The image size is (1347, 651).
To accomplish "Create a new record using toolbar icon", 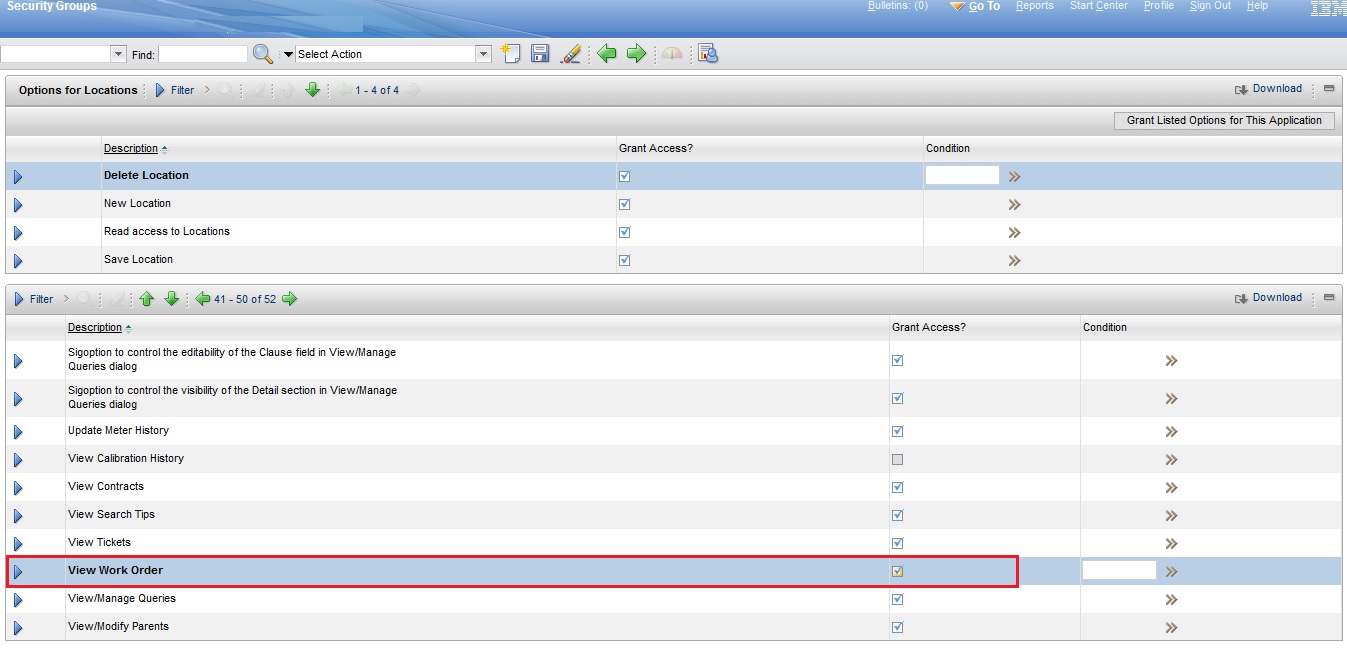I will (x=511, y=54).
